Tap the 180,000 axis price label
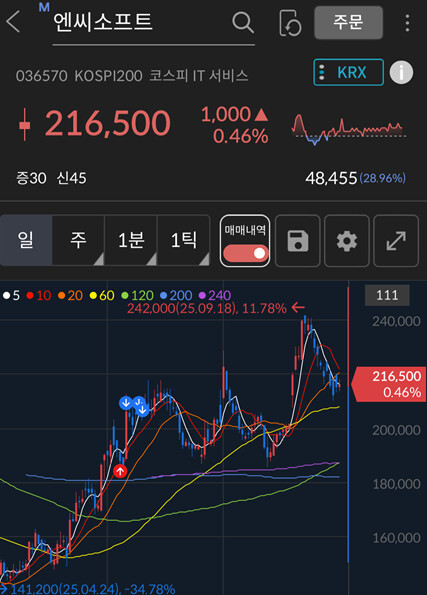 [x=396, y=484]
